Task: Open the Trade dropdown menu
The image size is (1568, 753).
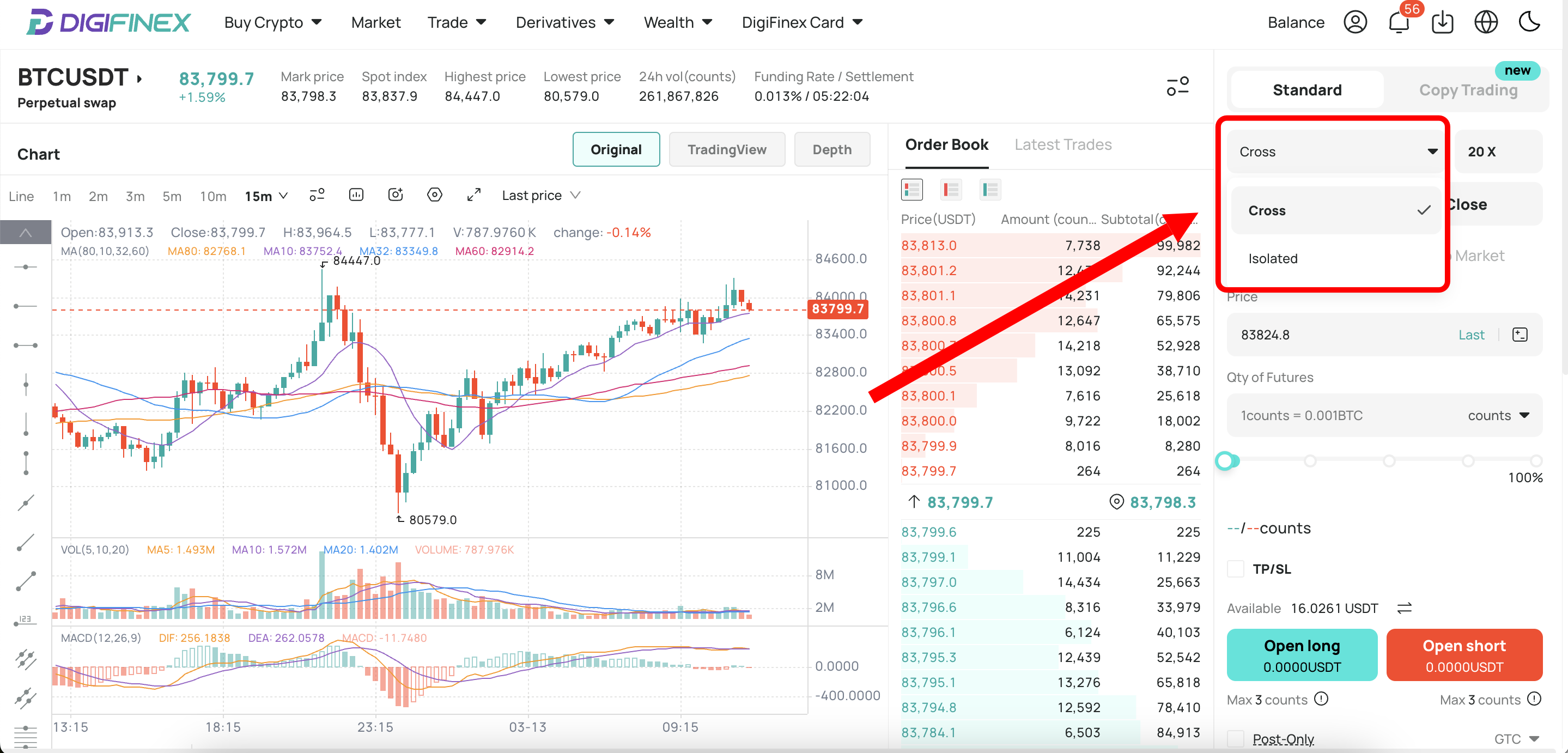Action: coord(457,22)
